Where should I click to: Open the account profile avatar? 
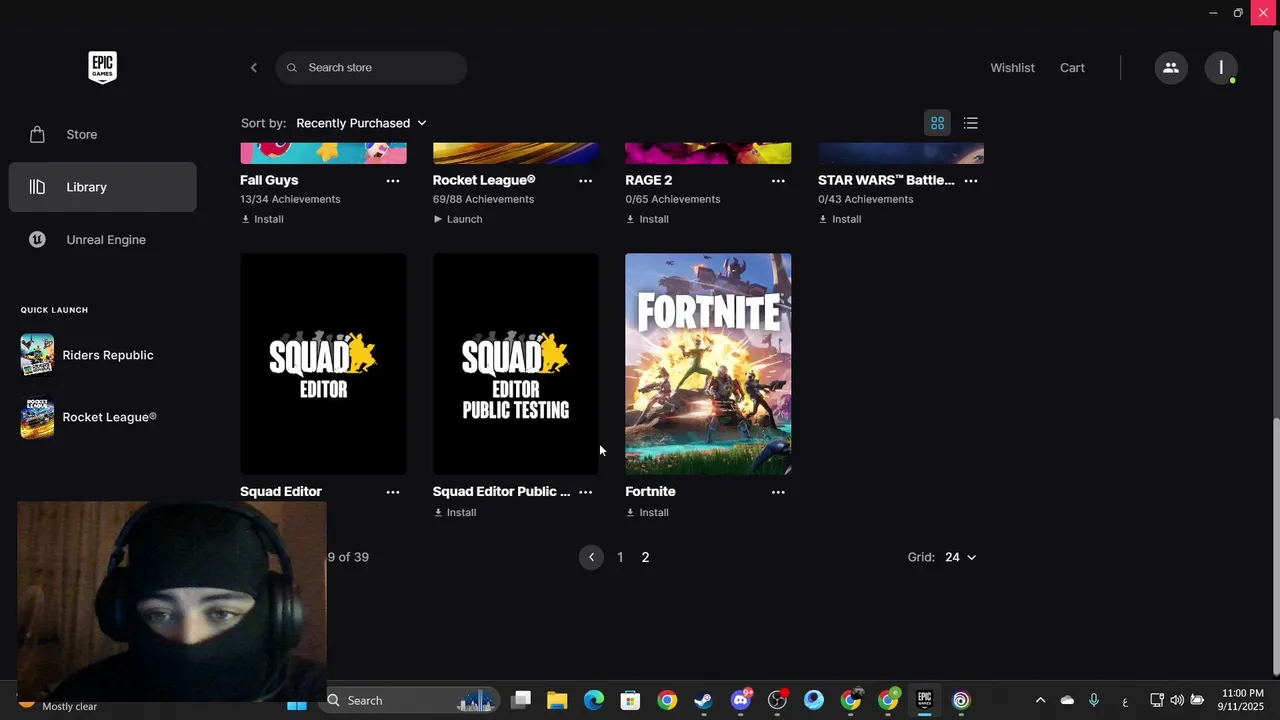1221,68
